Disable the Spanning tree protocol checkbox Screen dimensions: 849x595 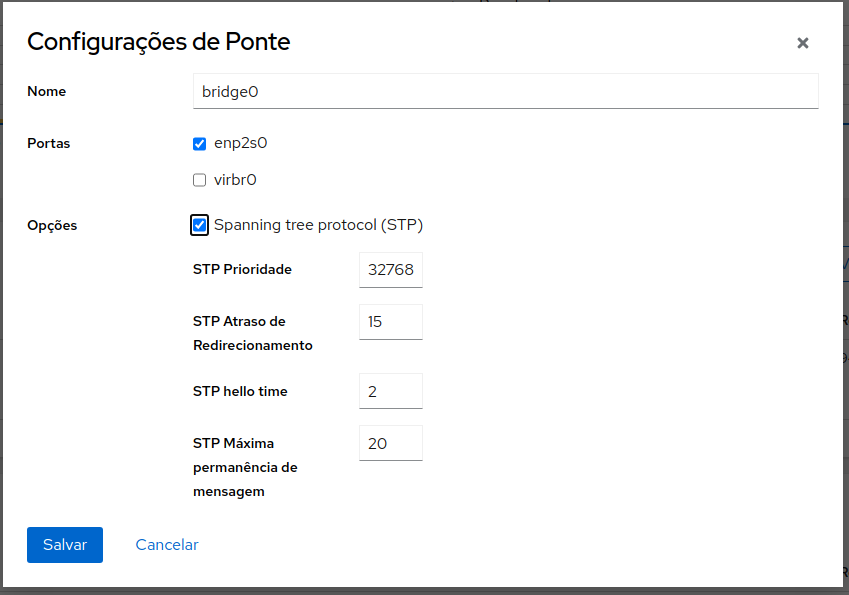pyautogui.click(x=200, y=225)
